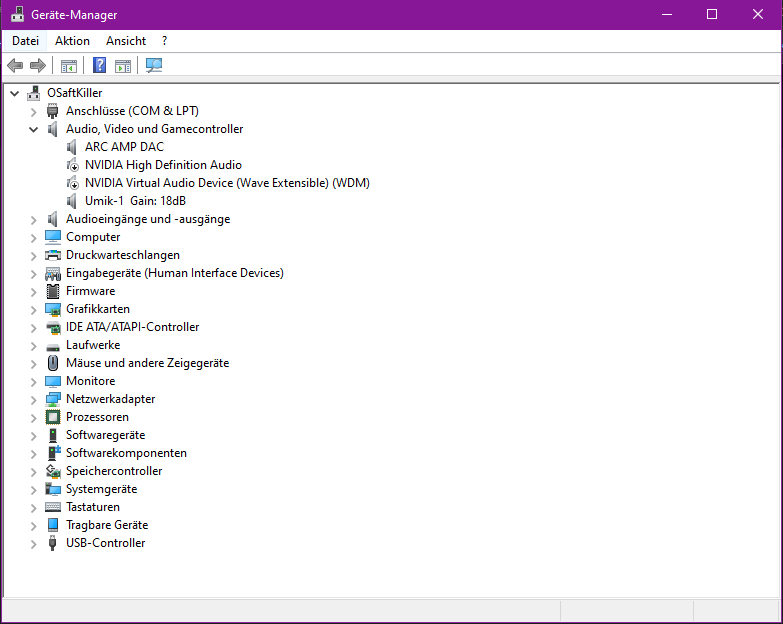Select the IDE ATA/ATAPI-Controller label
Image resolution: width=783 pixels, height=624 pixels.
[x=132, y=327]
